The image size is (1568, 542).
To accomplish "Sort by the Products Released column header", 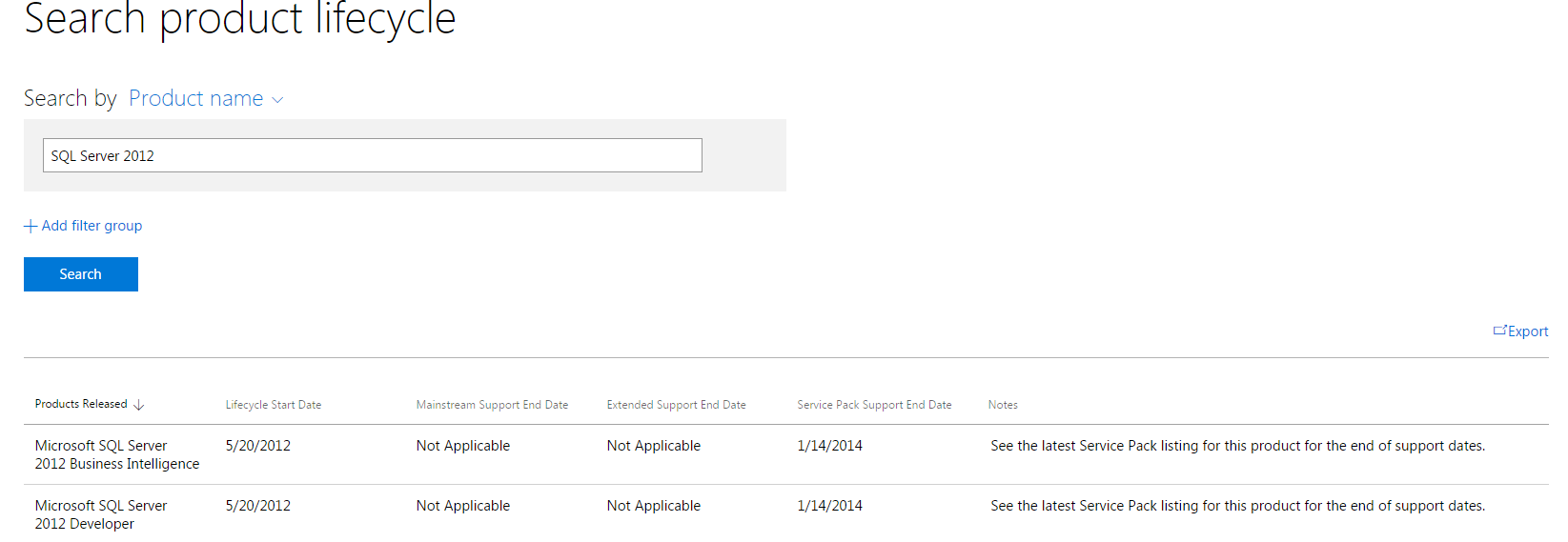I will coord(81,404).
